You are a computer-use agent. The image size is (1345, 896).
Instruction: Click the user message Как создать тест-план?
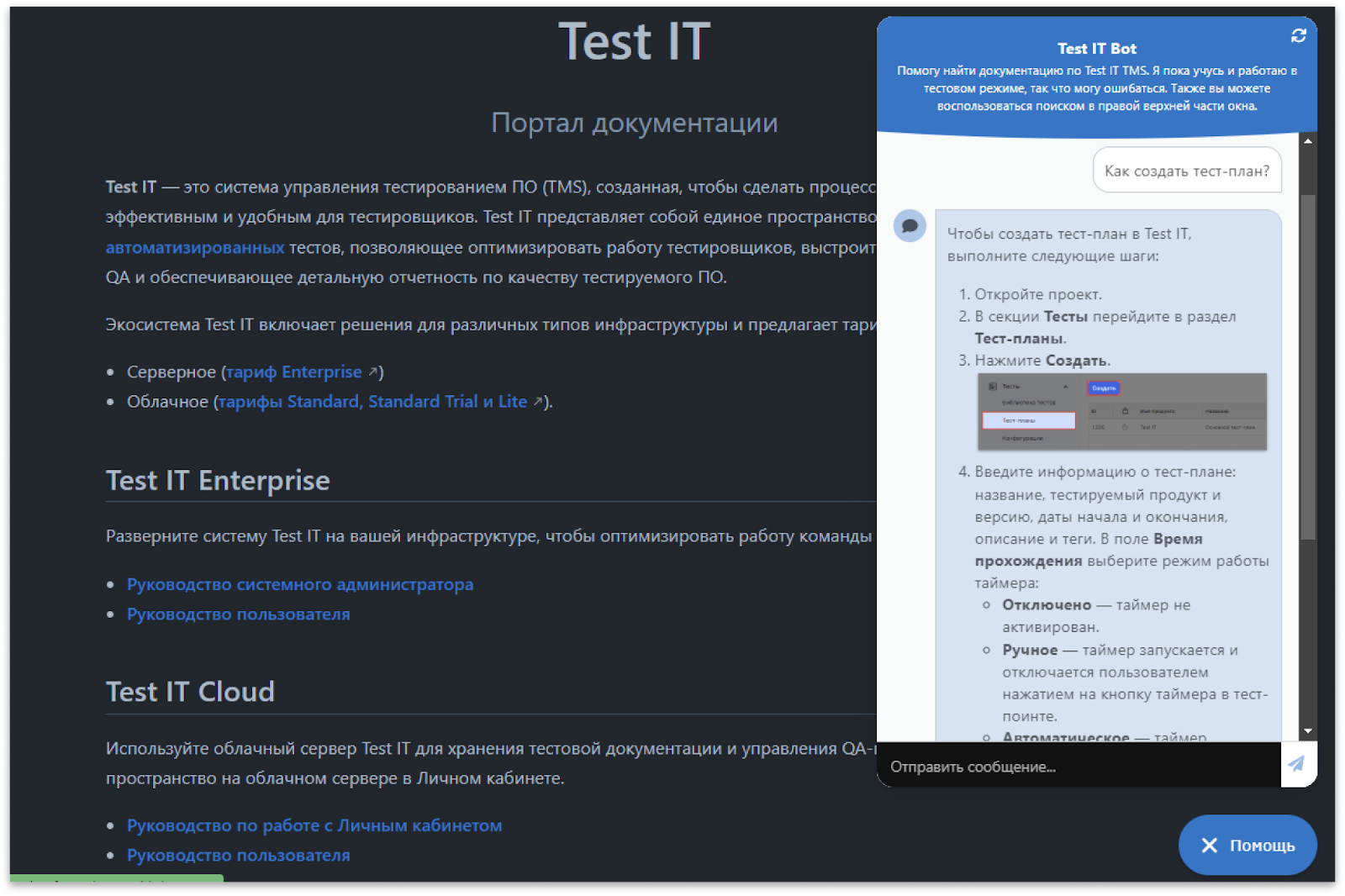pos(1187,171)
